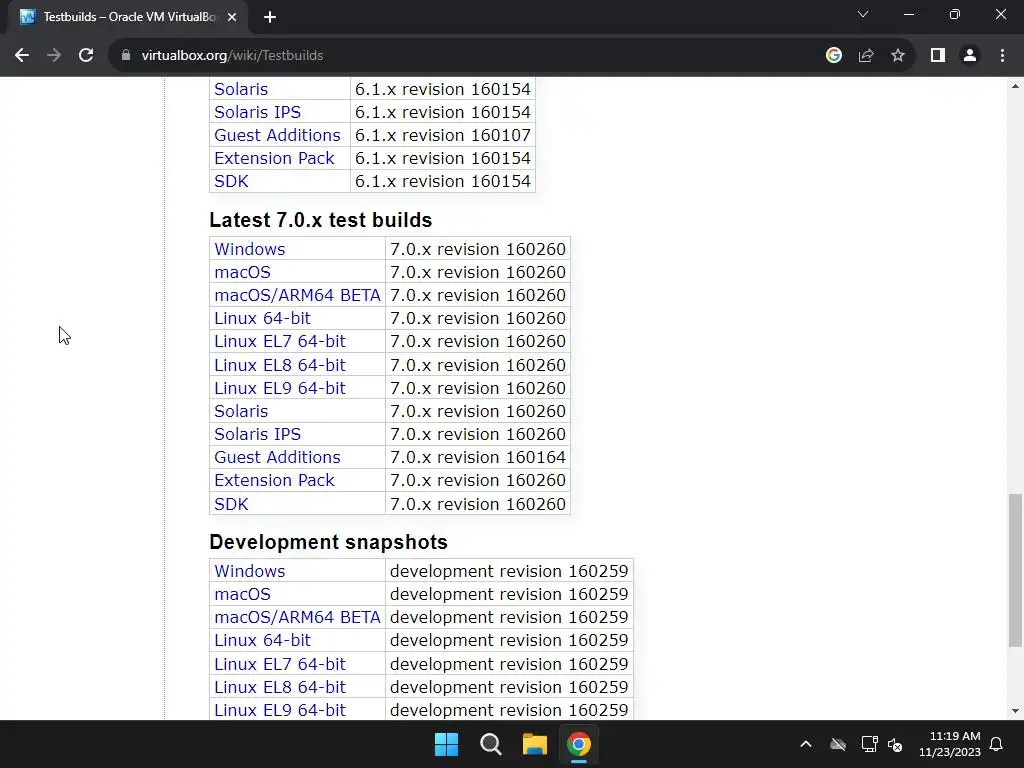Open the Chrome side panel
Image resolution: width=1024 pixels, height=768 pixels.
point(938,56)
